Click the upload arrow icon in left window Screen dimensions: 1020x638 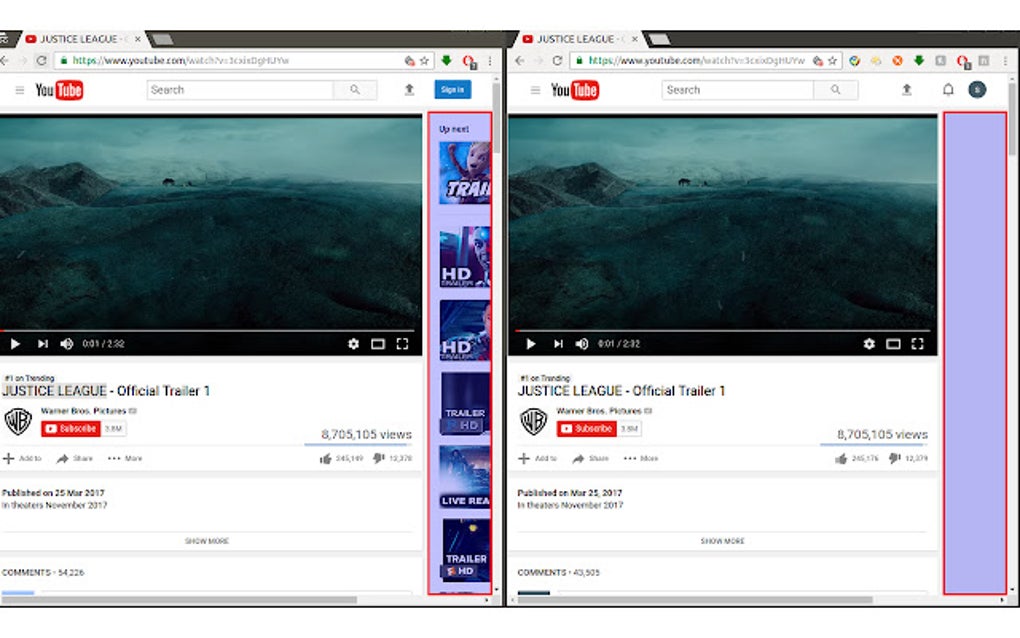click(x=409, y=90)
